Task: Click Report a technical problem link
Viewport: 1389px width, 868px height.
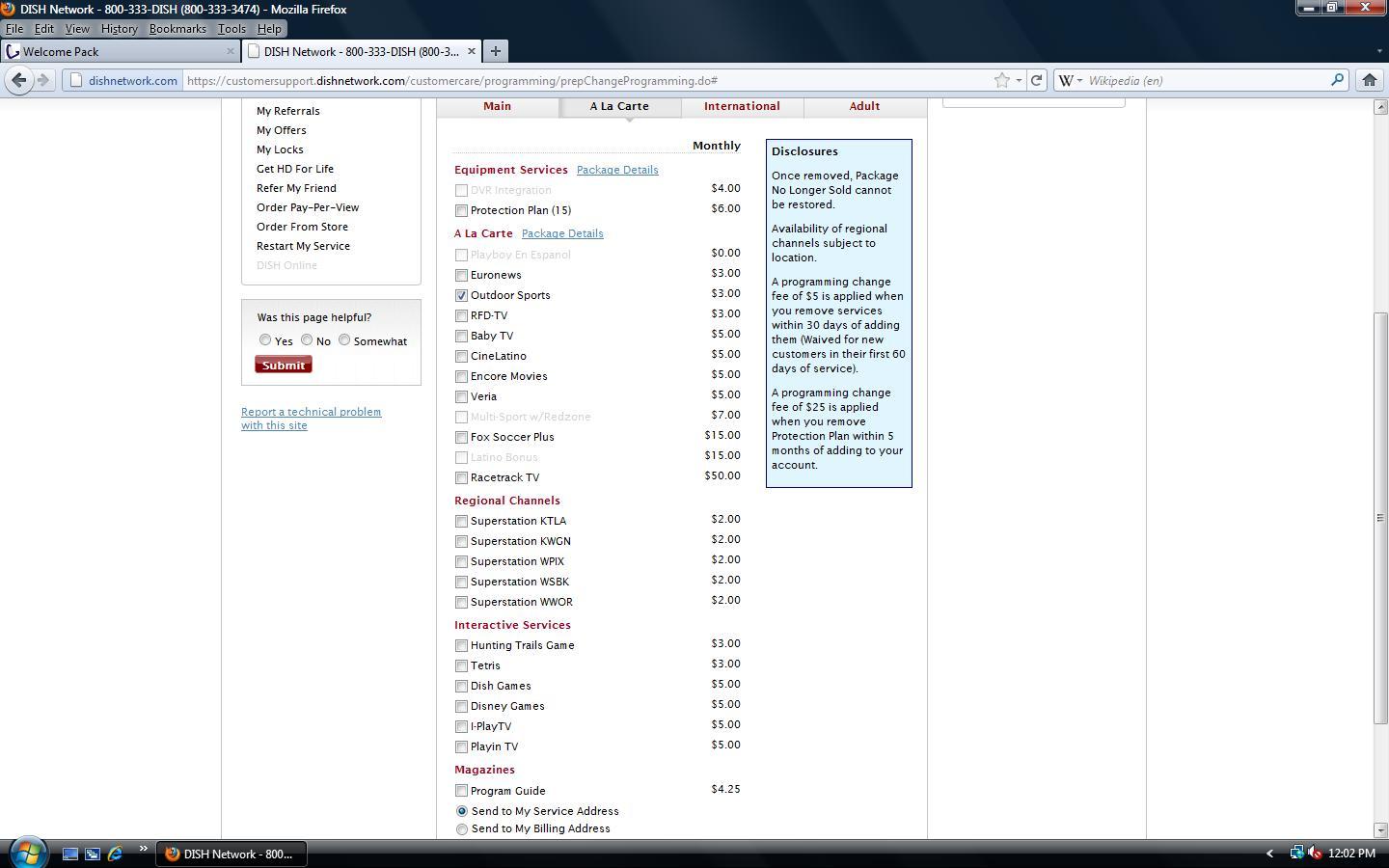Action: [x=311, y=419]
